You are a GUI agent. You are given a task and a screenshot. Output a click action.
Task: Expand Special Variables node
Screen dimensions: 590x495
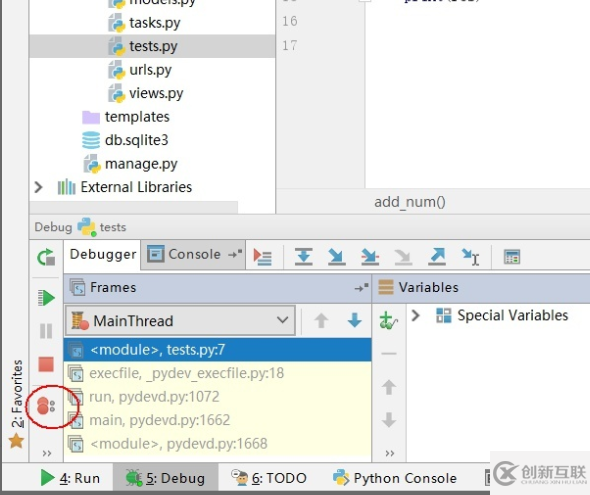coord(415,315)
